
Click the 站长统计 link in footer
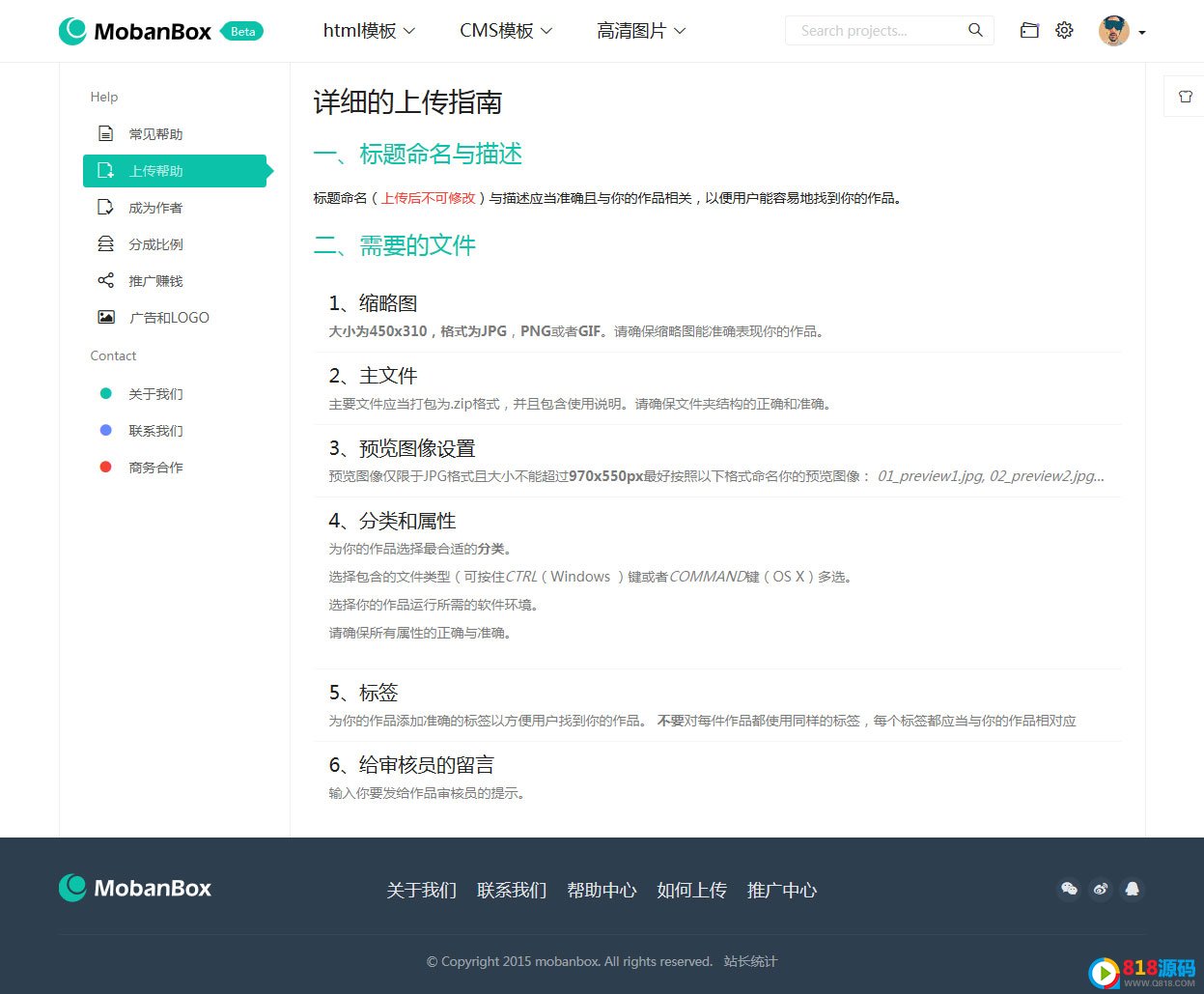750,961
